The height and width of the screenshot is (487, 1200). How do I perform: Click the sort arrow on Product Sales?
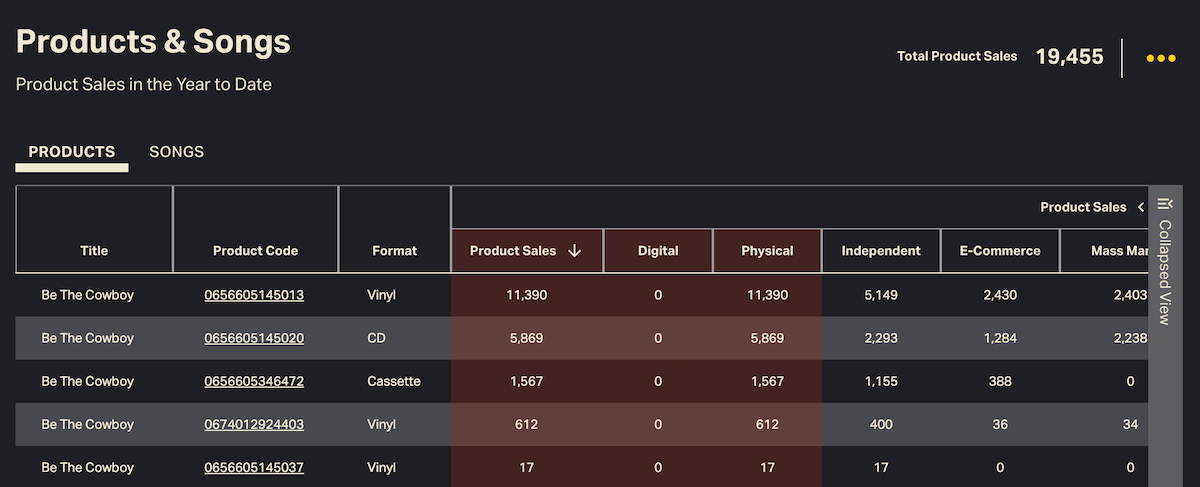574,251
